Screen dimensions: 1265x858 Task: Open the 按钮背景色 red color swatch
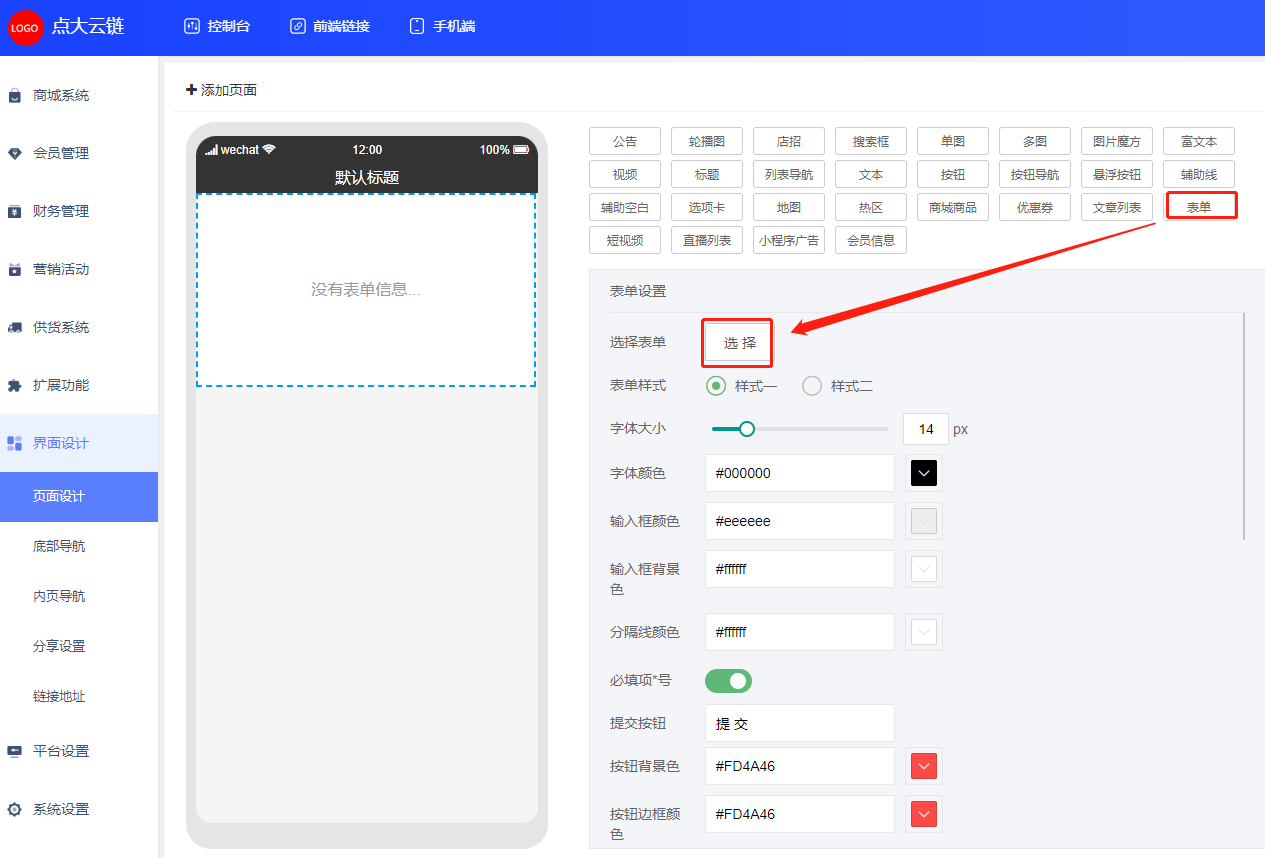924,767
